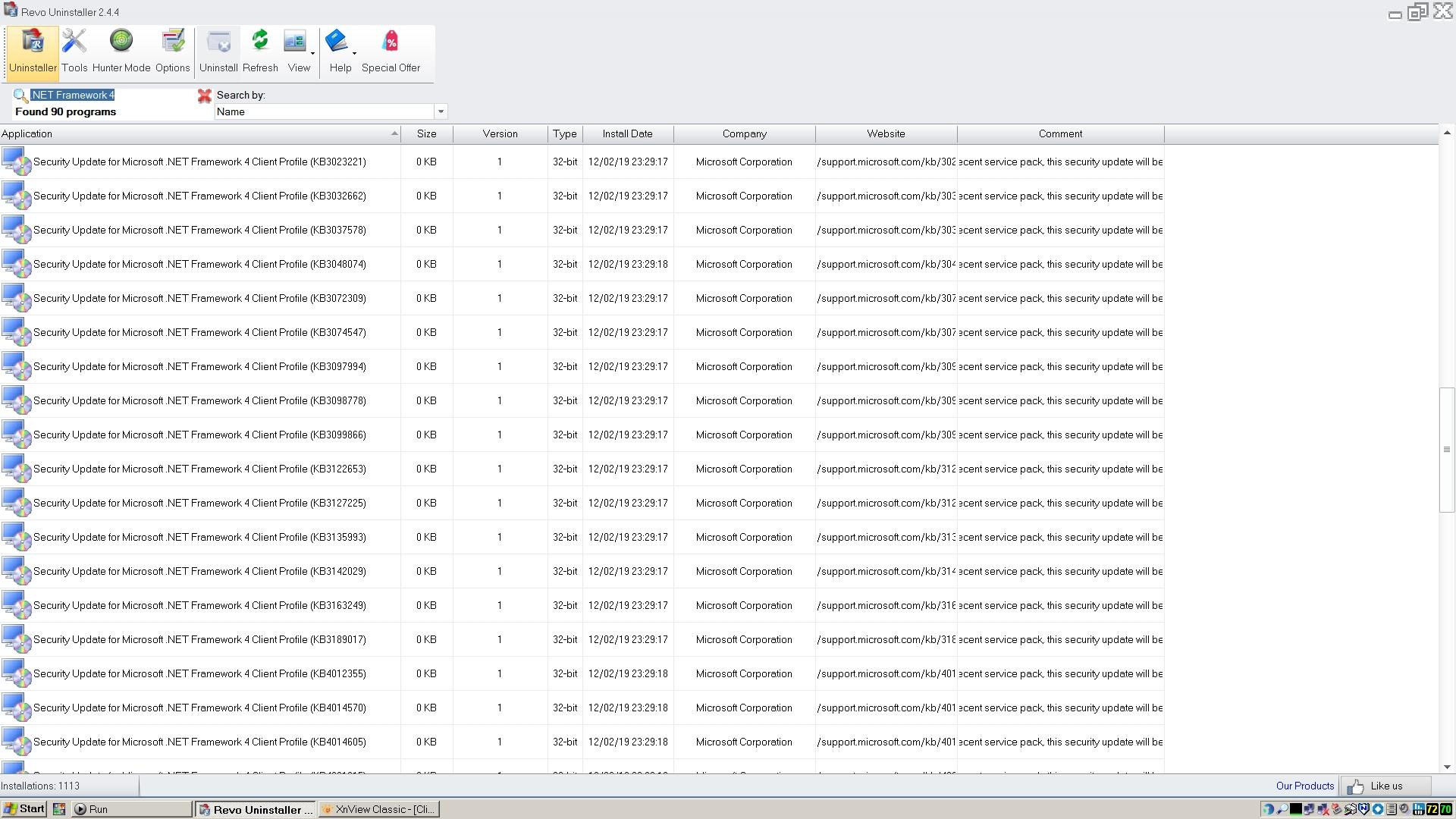The width and height of the screenshot is (1456, 819).
Task: Click the thumbs-up Like us icon
Action: (1356, 786)
